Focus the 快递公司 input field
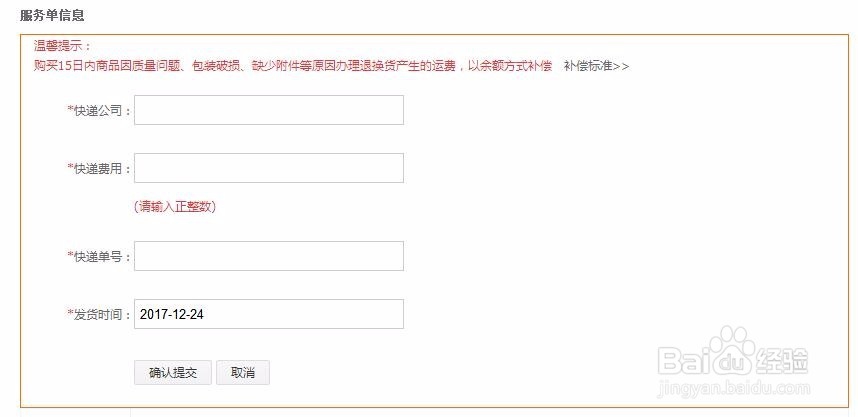 point(269,110)
